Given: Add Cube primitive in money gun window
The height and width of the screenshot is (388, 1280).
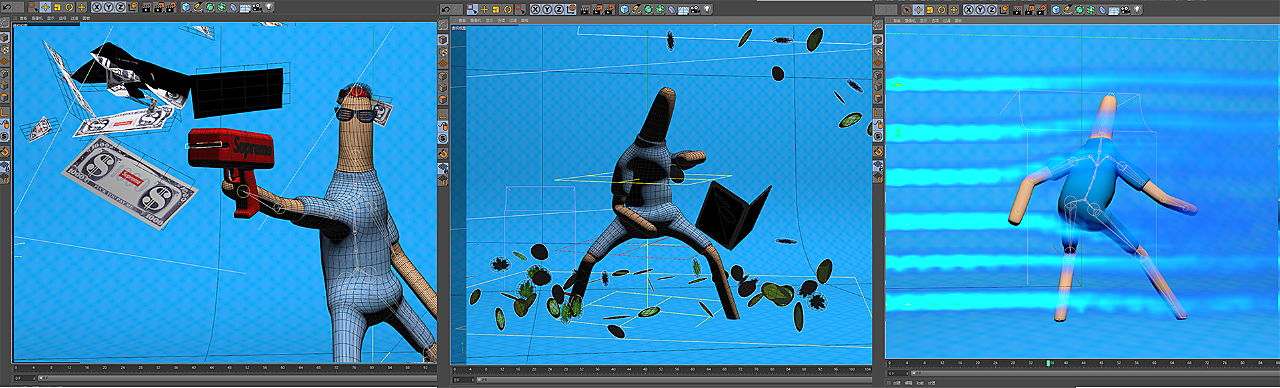Looking at the screenshot, I should pos(186,7).
